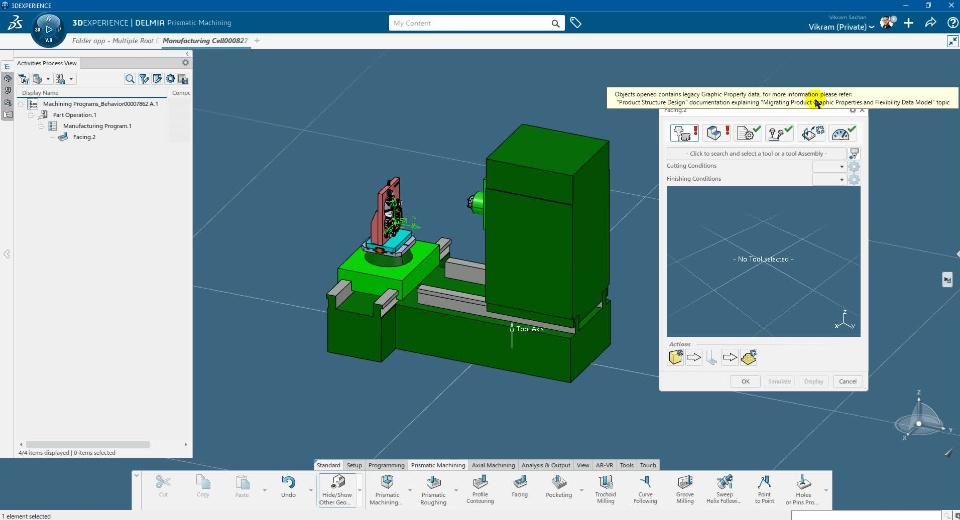Expand the Undo dropdown arrow

(310, 490)
